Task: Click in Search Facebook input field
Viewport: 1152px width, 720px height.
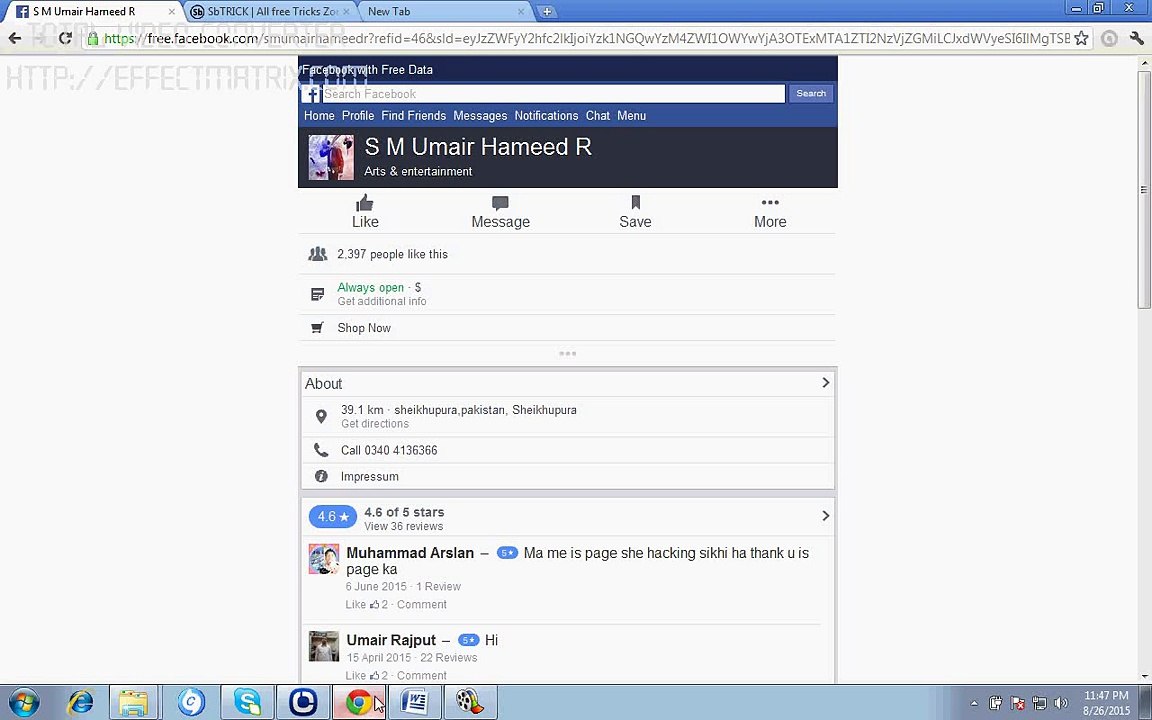Action: click(x=553, y=94)
